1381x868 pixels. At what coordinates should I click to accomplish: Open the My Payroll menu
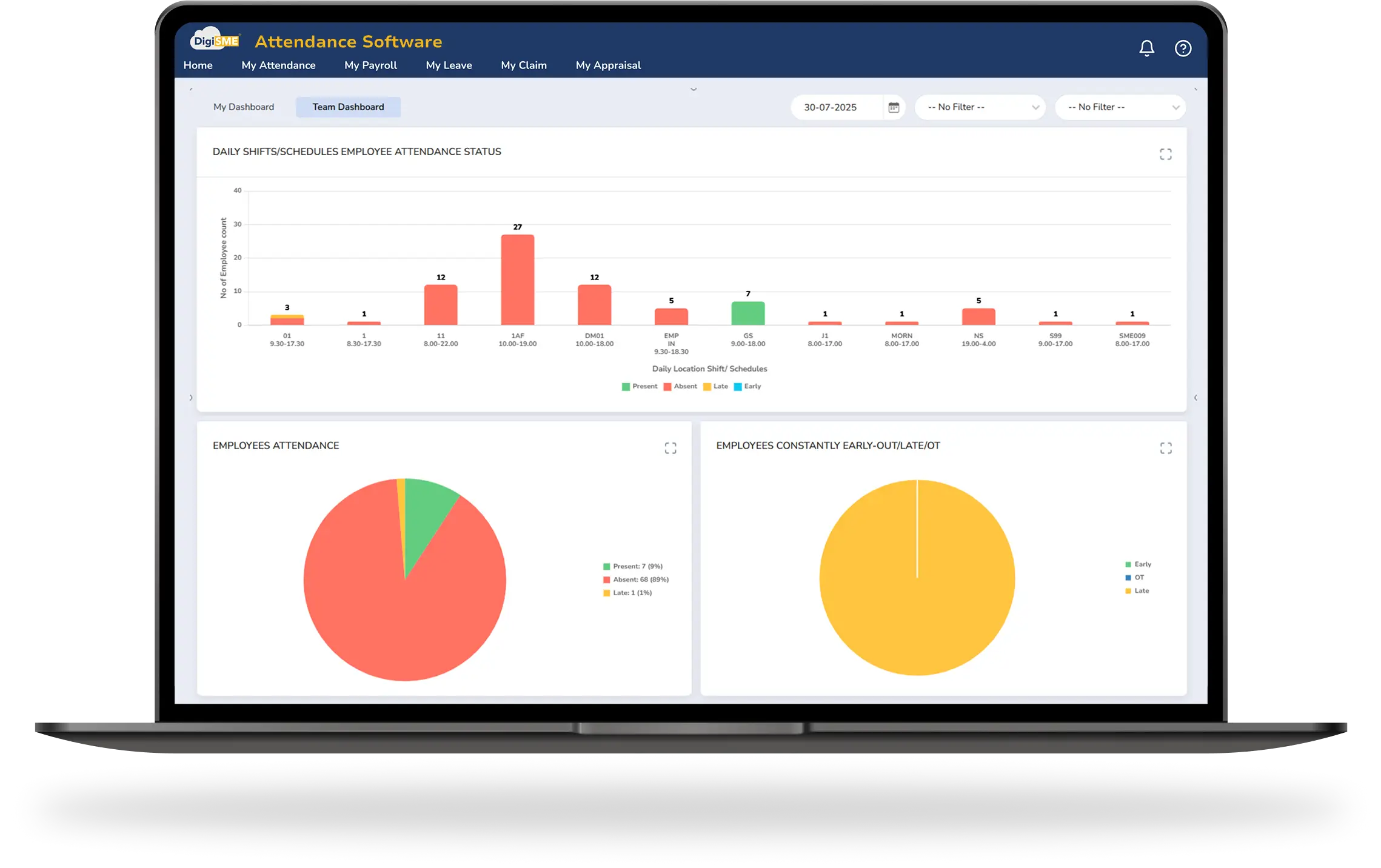(x=370, y=65)
